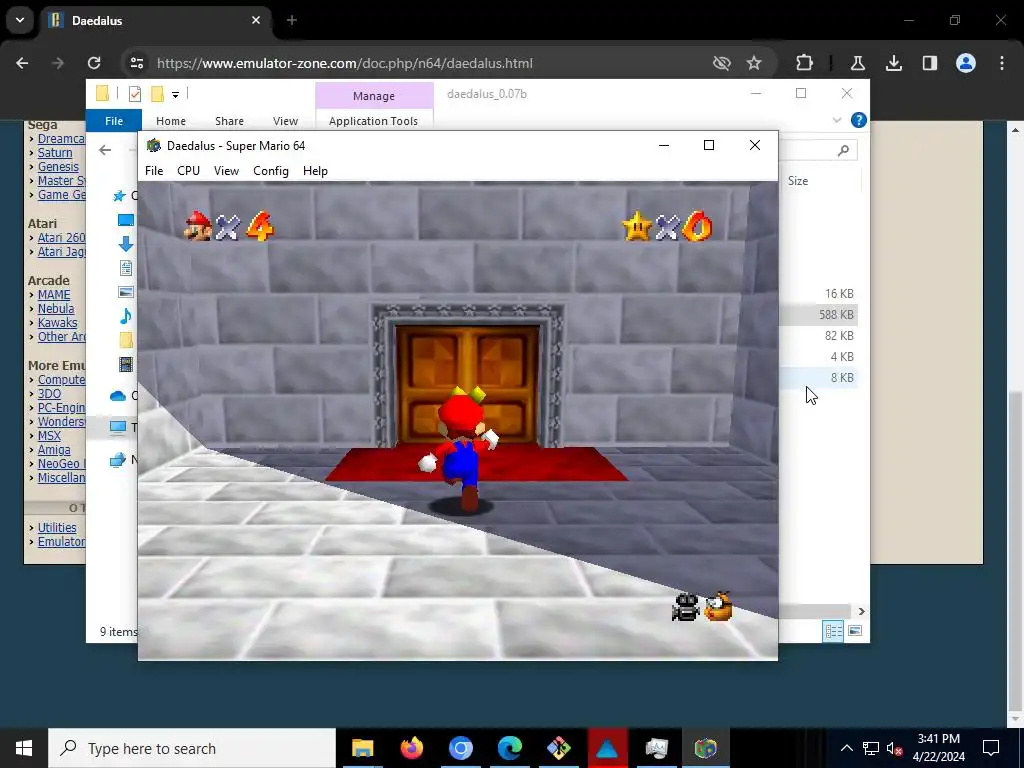Click the Explorer back arrow
This screenshot has width=1024, height=768.
coord(105,150)
